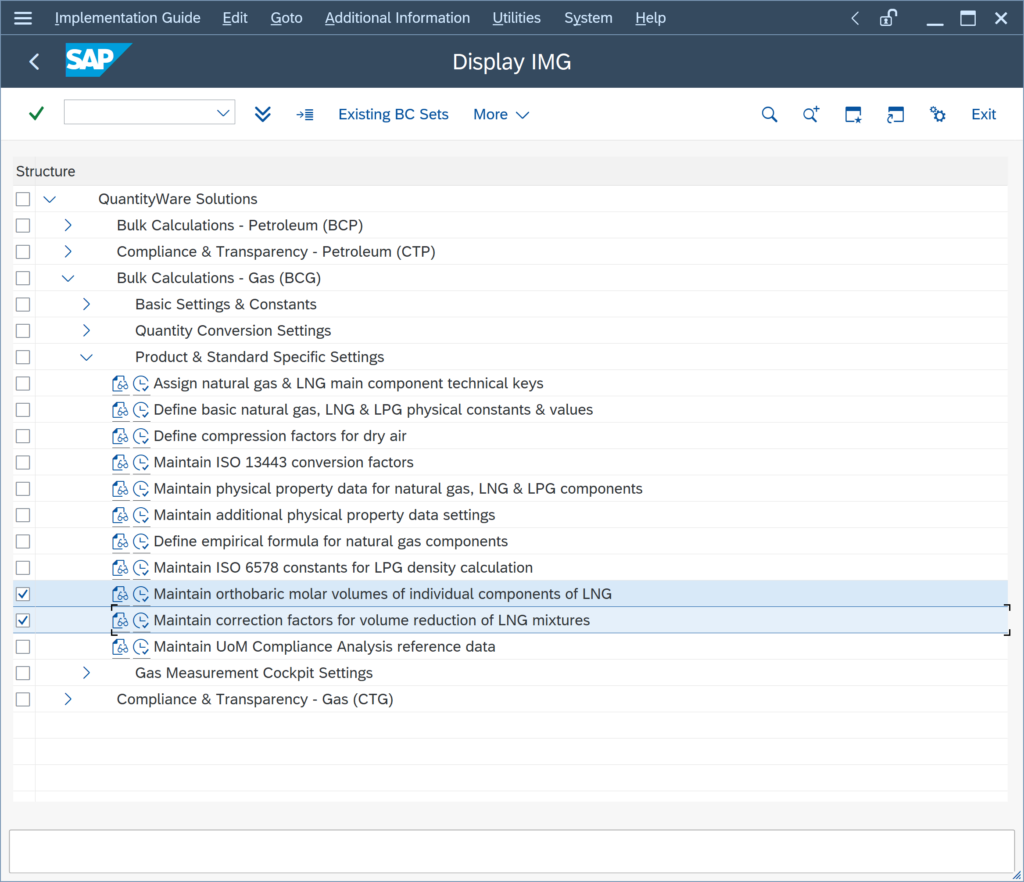Image resolution: width=1024 pixels, height=882 pixels.
Task: Open documentation icon for Maintain physical property data row
Action: [x=120, y=489]
